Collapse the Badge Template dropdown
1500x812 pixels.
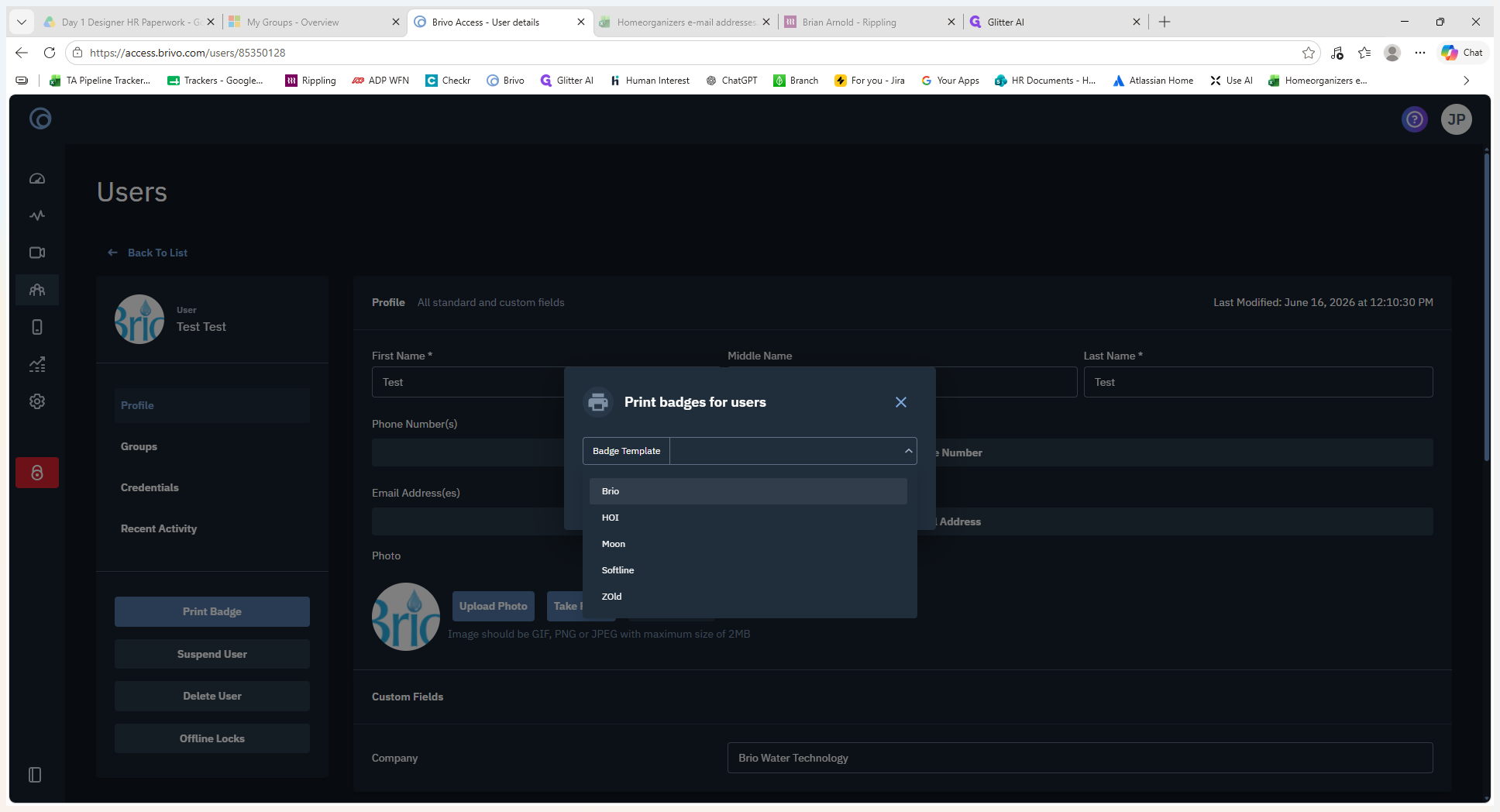(x=908, y=451)
